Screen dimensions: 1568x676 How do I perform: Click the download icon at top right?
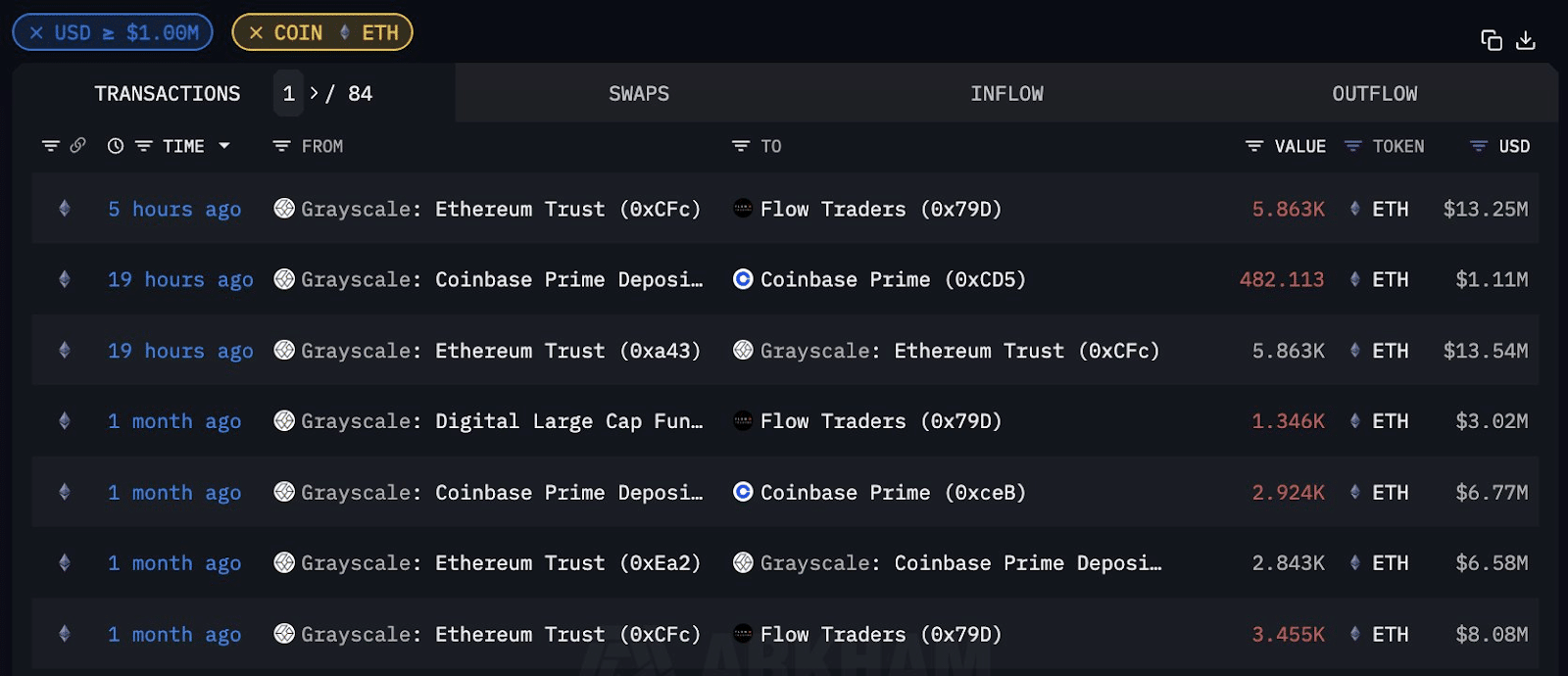click(x=1526, y=40)
